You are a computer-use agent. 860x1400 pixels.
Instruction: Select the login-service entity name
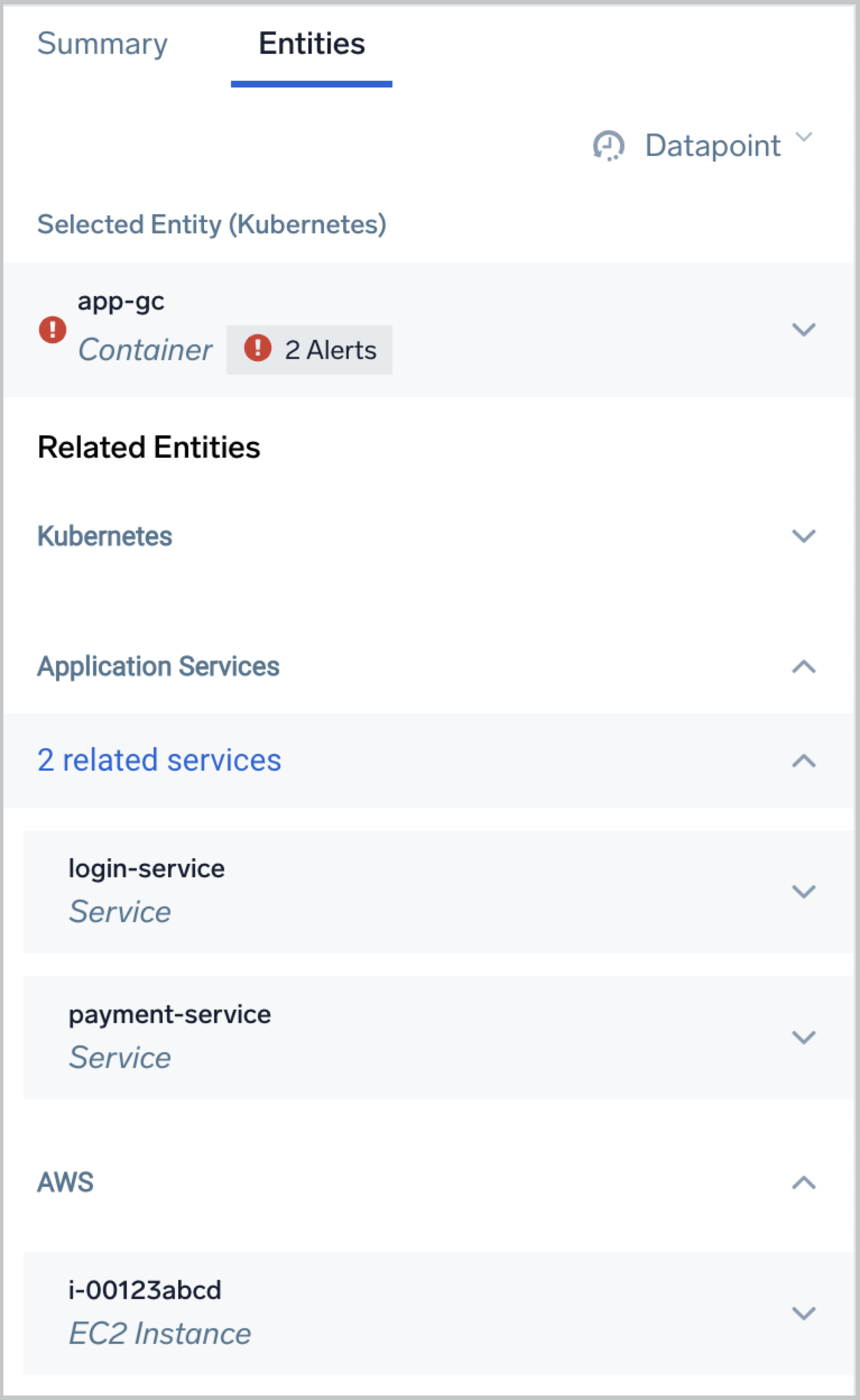[x=147, y=869]
